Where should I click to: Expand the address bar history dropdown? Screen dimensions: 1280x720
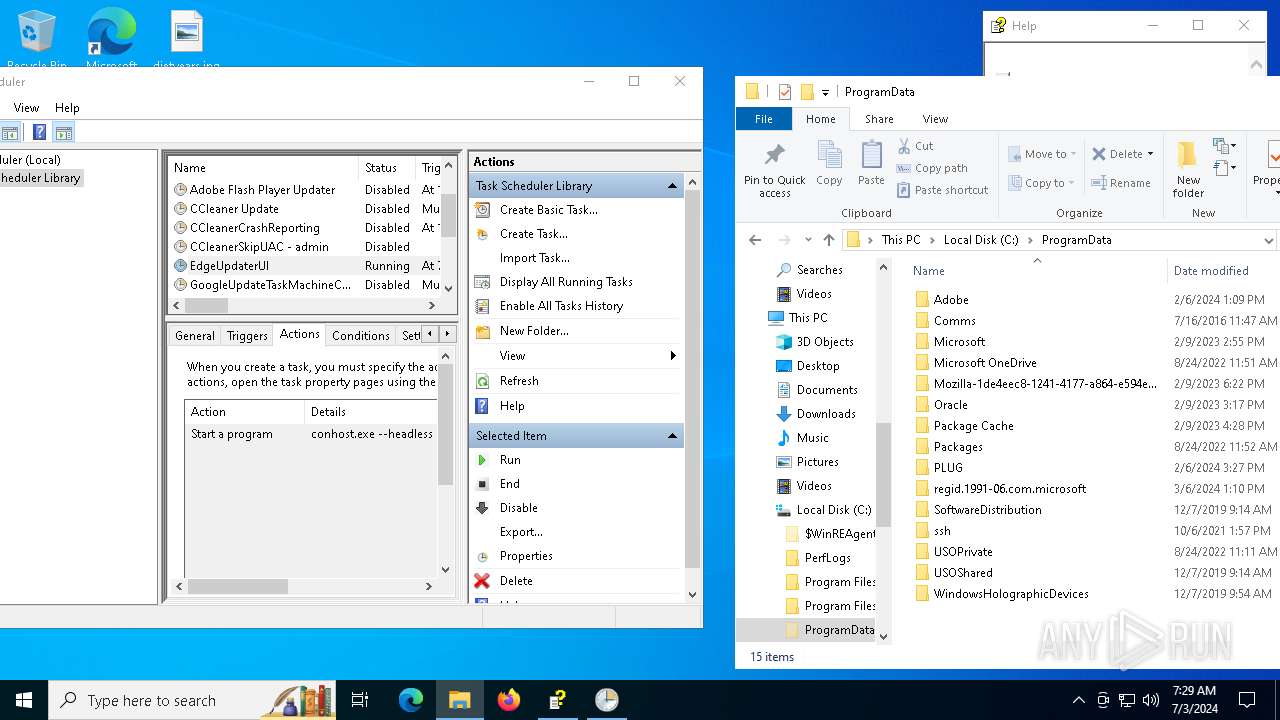[x=1268, y=240]
